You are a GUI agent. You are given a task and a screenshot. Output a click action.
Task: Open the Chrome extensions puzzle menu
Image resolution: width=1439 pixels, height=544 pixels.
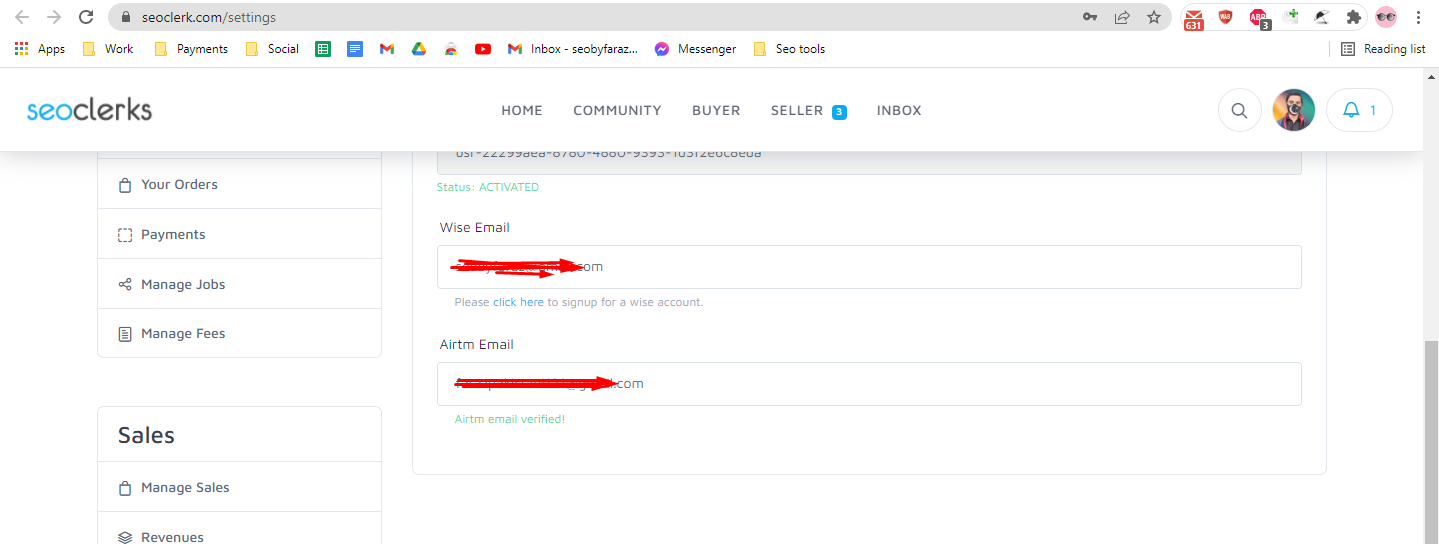1354,17
